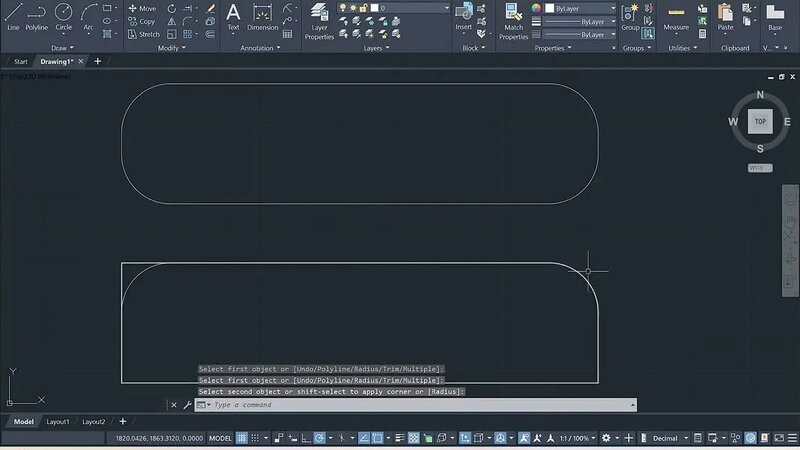Click the WCS coordinate system button
The width and height of the screenshot is (800, 450).
coord(760,168)
